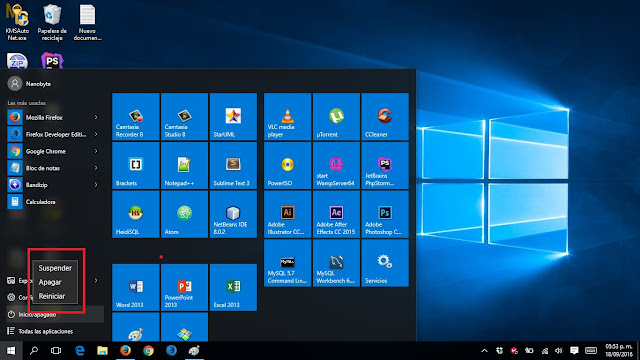Launch Adobe Illustrator CC tile
Image resolution: width=640 pixels, height=360 pixels.
click(287, 214)
